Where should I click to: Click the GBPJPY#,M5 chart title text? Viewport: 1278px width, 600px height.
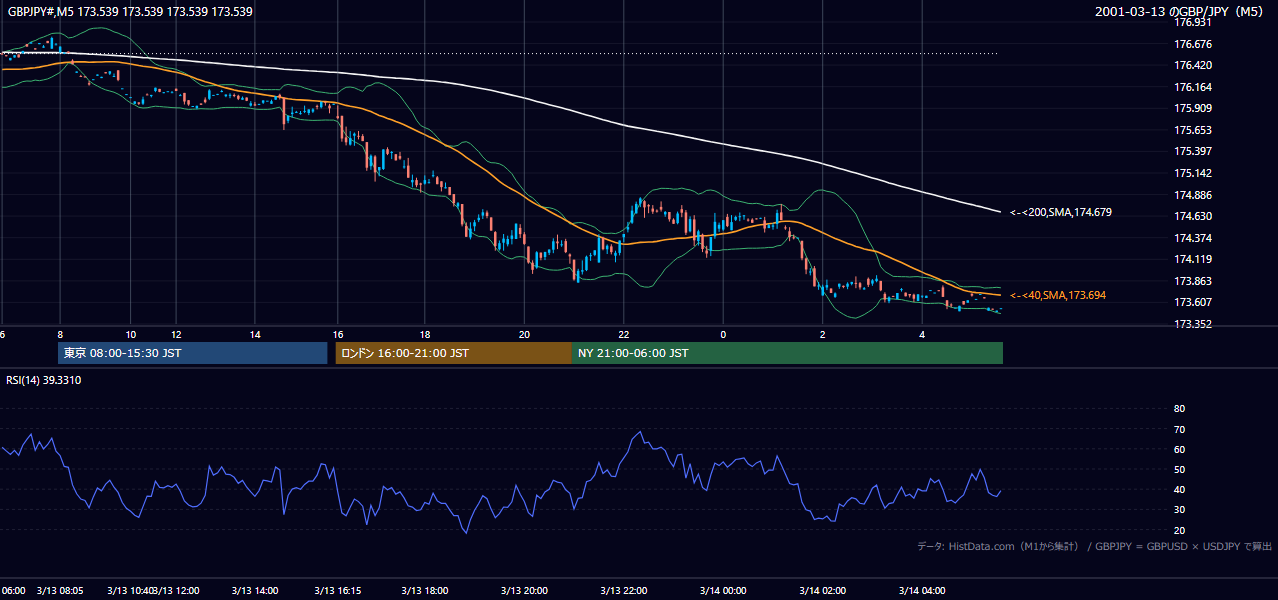point(130,12)
